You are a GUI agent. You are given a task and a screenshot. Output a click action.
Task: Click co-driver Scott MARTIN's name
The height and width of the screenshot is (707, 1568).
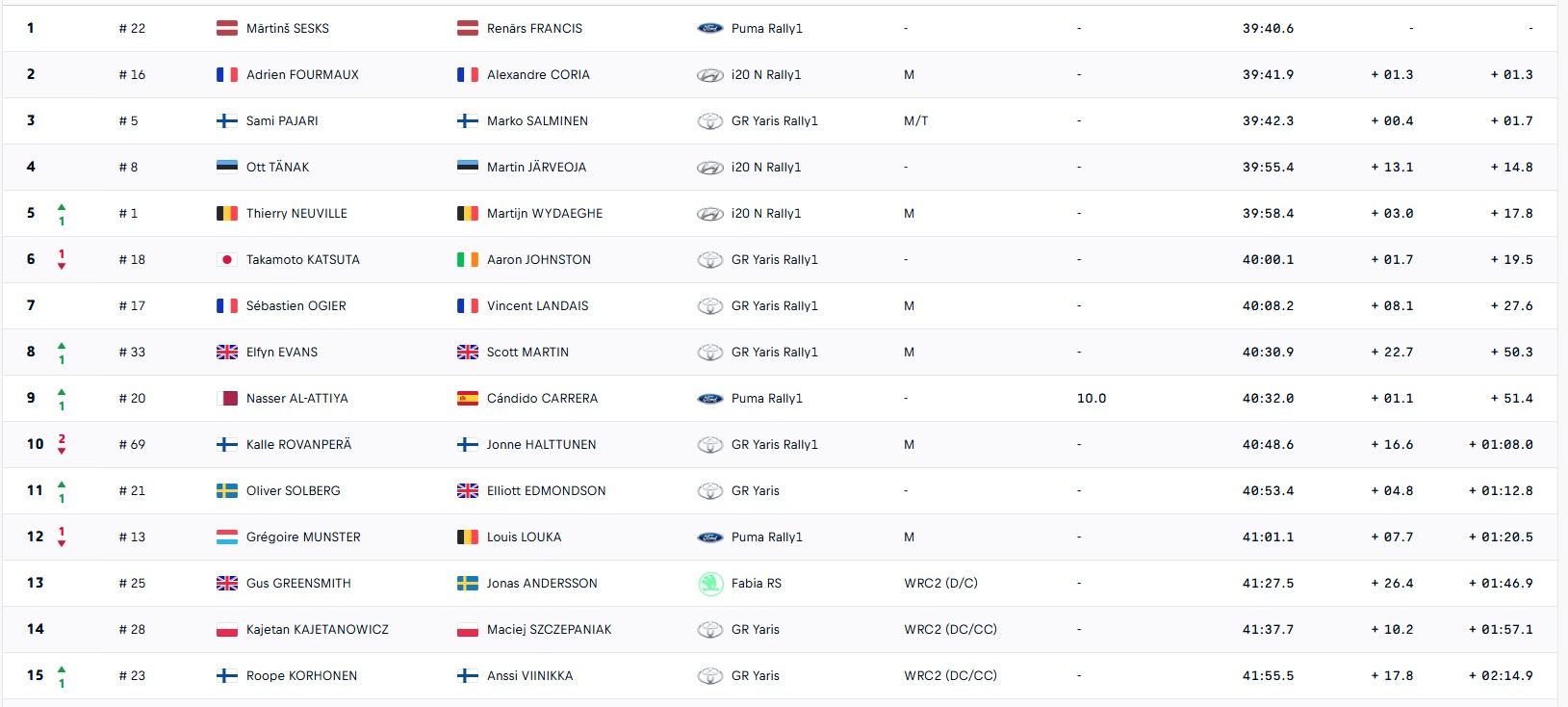coord(527,353)
